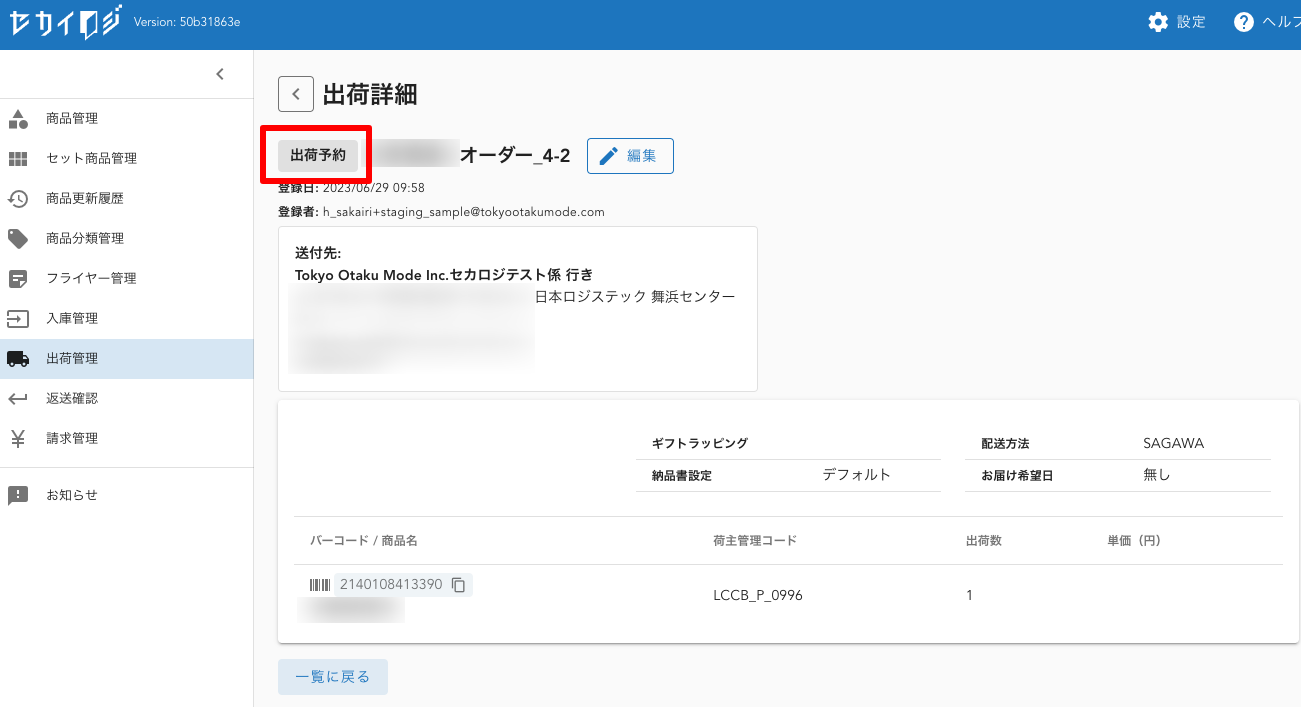Select 商品更新履歴 menu label

coord(85,199)
